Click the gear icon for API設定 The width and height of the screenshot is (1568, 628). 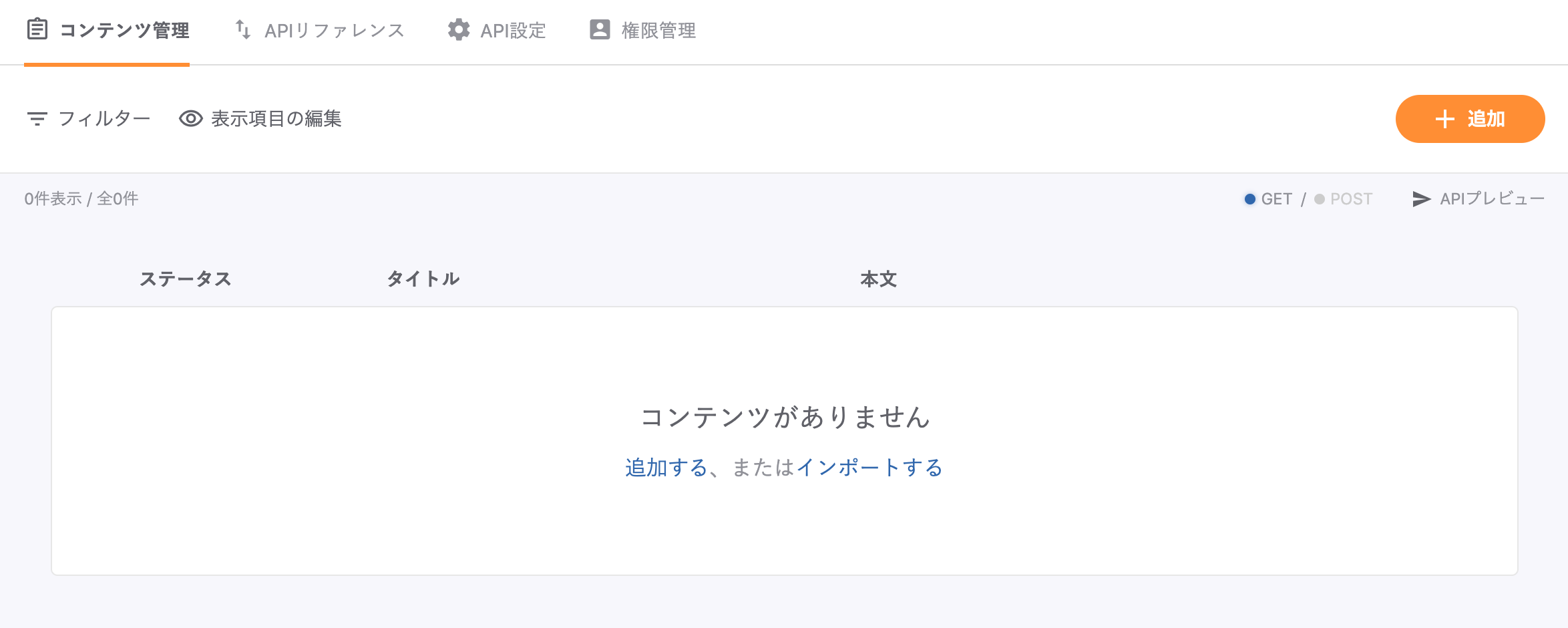click(459, 29)
